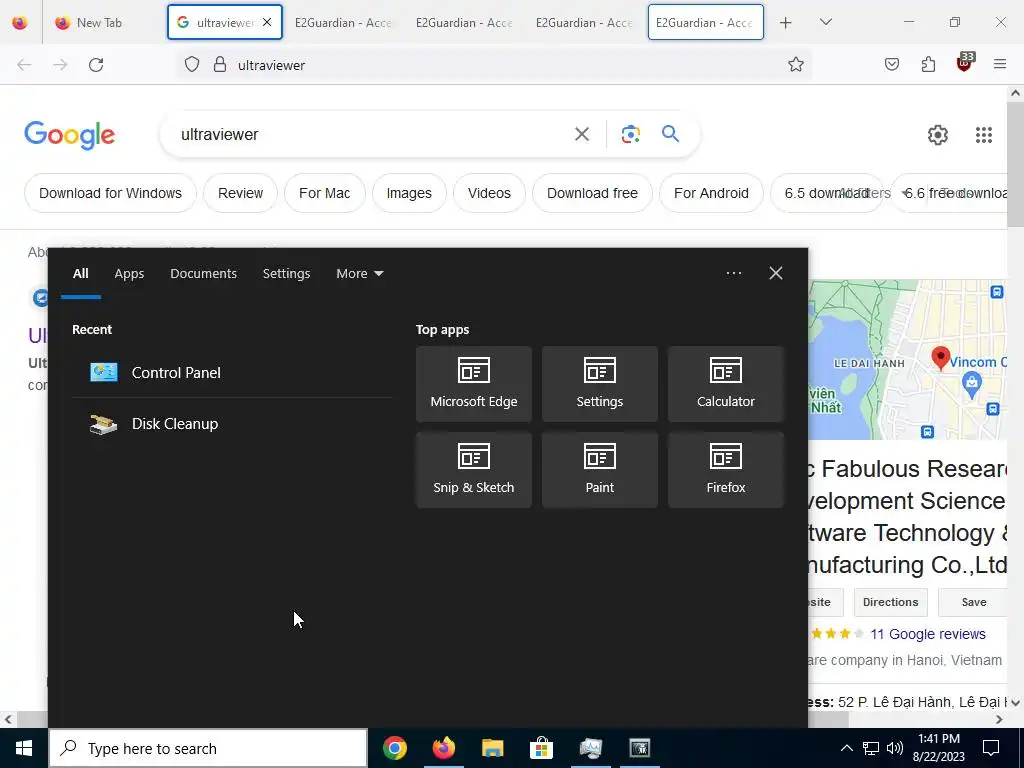Launch Microsoft Edge tile in Top apps
Viewport: 1024px width, 768px height.
click(x=473, y=384)
